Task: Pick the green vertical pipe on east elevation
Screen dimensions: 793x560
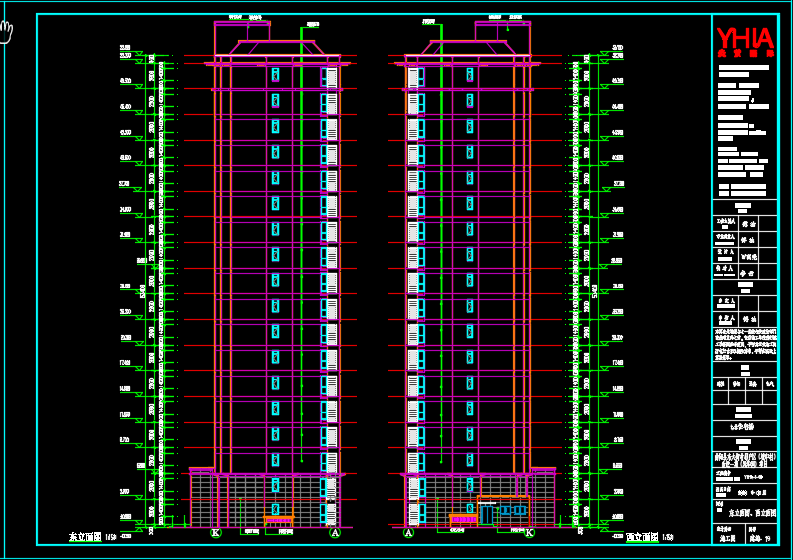Action: click(x=300, y=250)
